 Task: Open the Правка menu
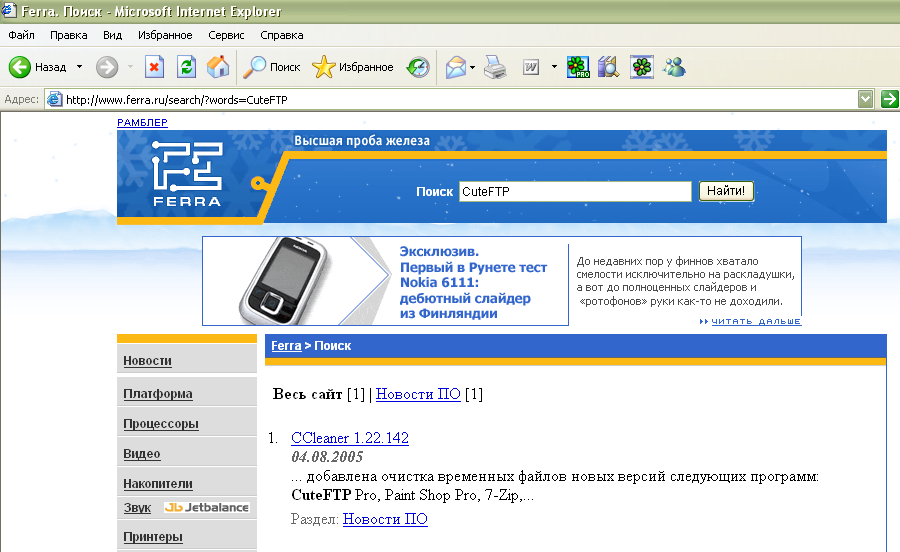click(68, 35)
